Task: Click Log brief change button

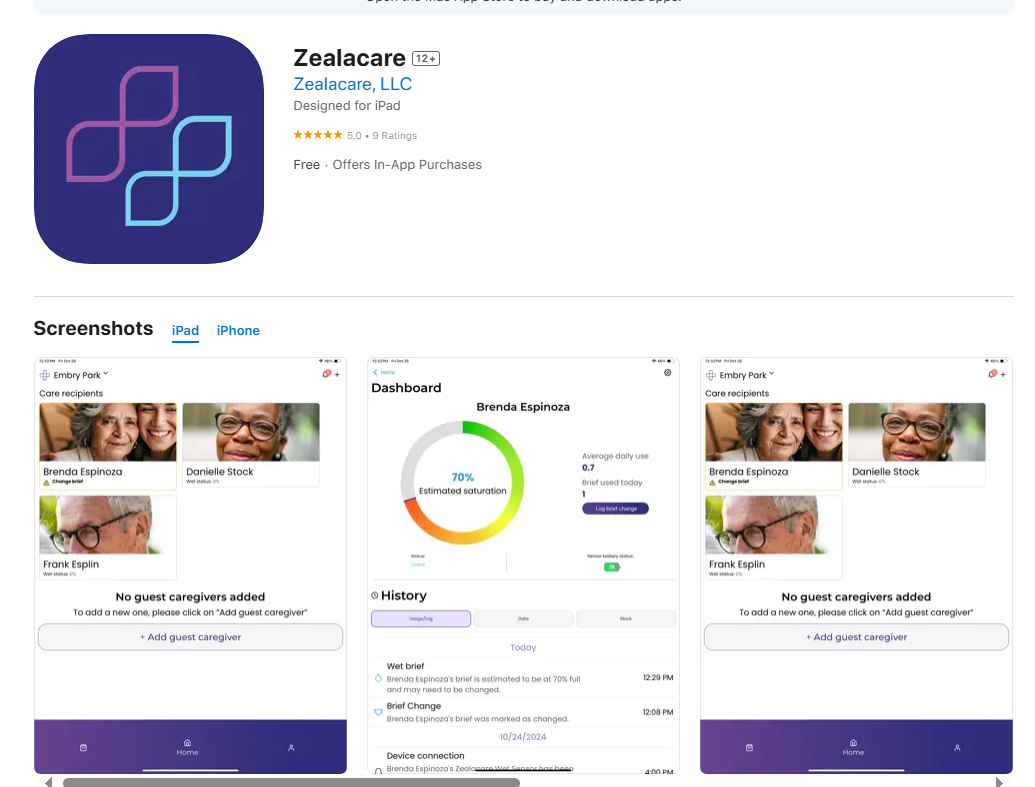Action: [615, 508]
